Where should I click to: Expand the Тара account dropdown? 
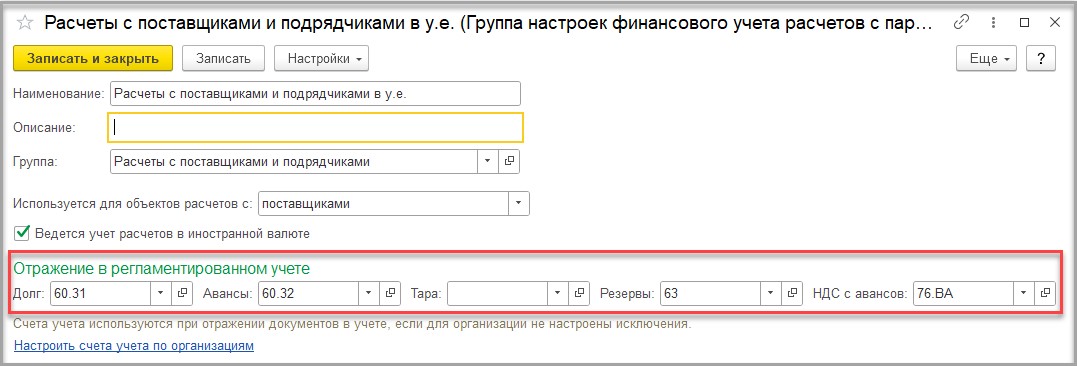point(558,294)
